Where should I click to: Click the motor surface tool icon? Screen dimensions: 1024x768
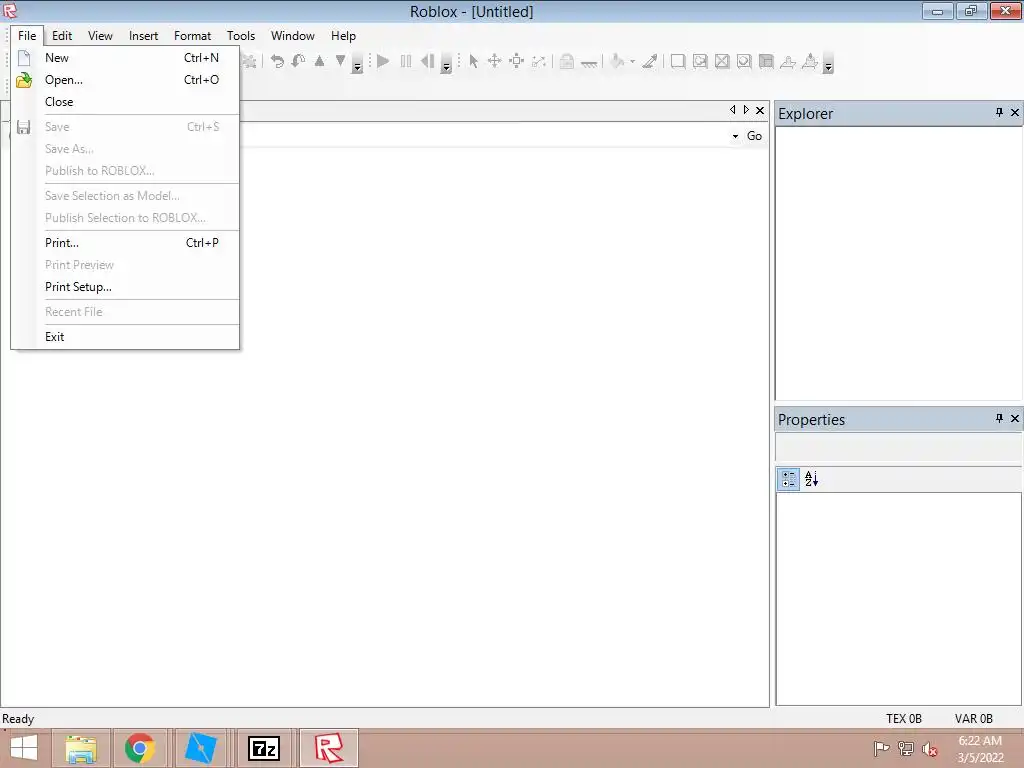[810, 61]
